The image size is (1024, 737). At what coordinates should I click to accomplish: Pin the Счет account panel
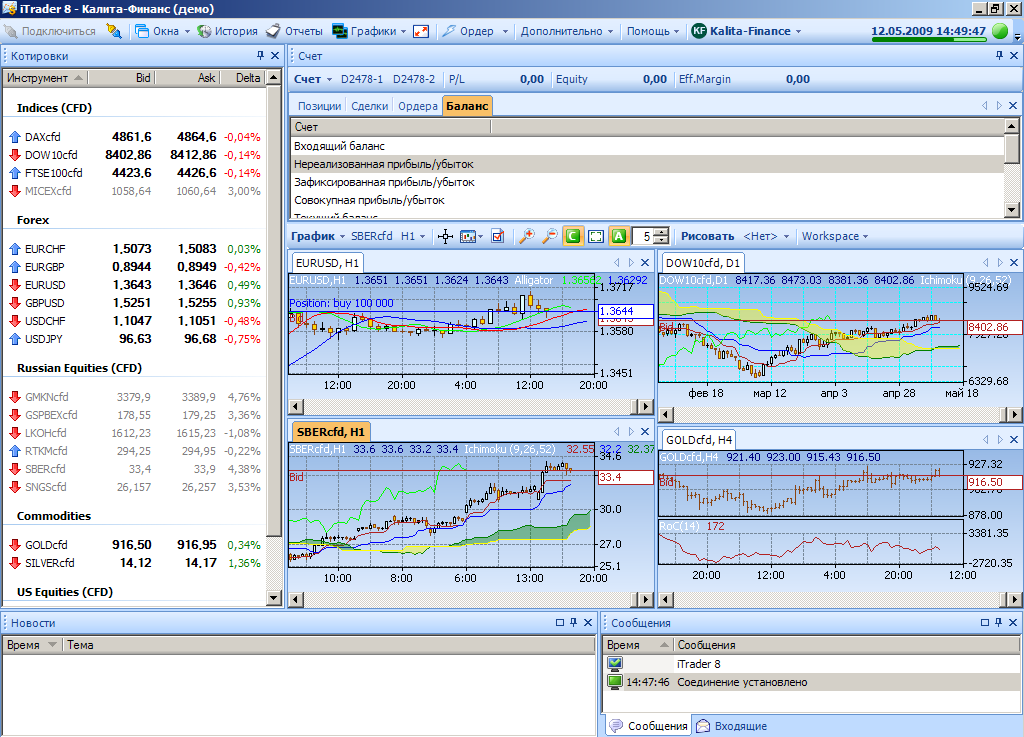(x=999, y=55)
